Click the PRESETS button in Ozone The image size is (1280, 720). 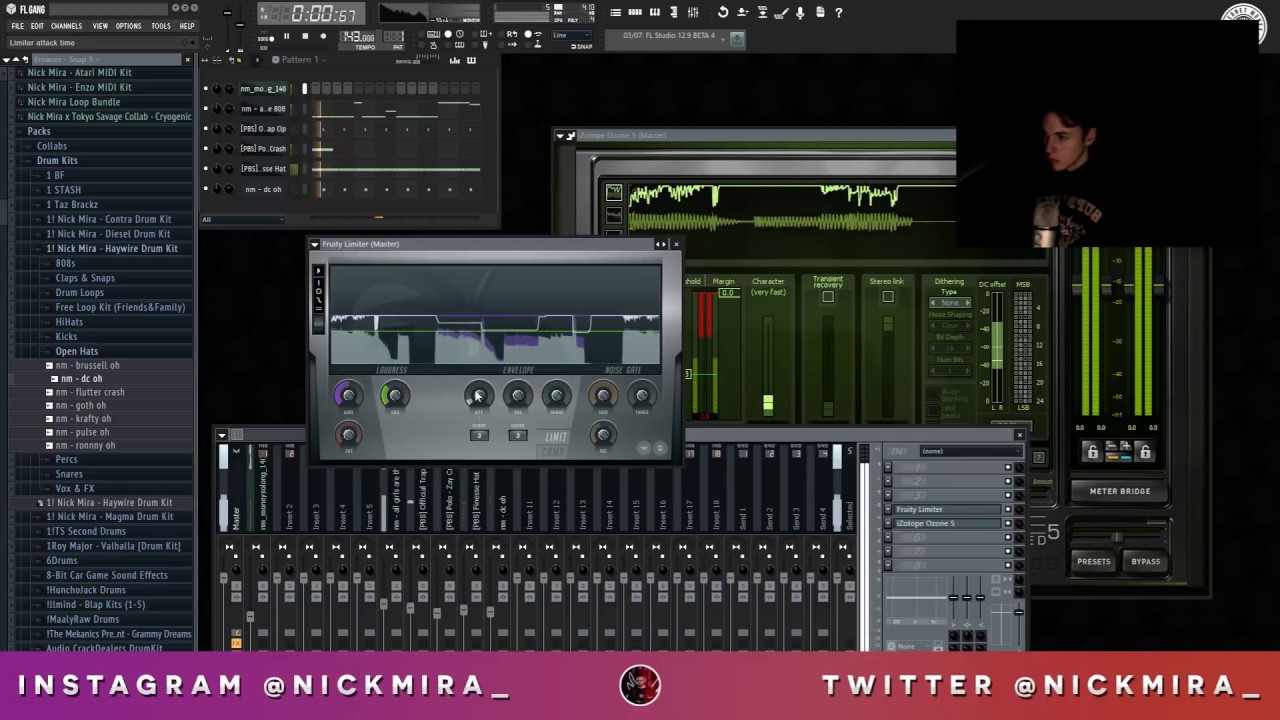[x=1093, y=561]
